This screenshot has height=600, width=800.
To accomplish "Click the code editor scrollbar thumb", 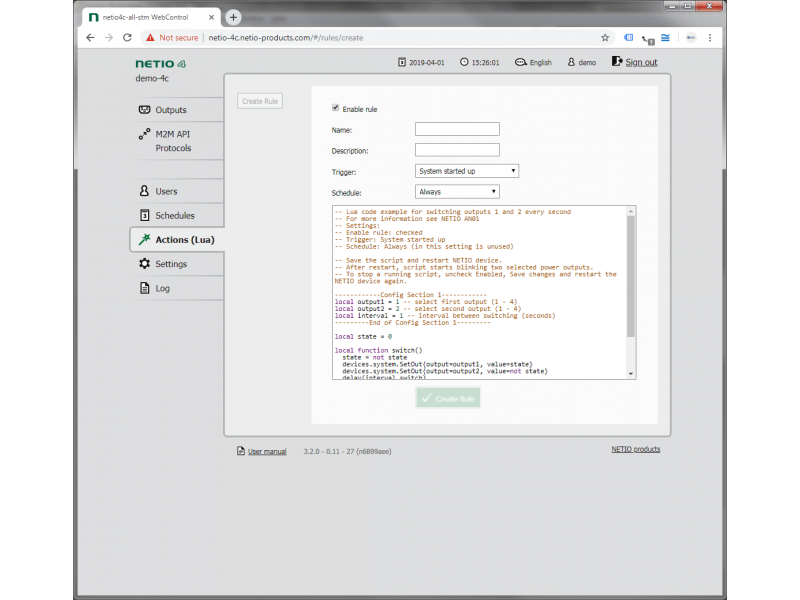I will click(x=631, y=277).
